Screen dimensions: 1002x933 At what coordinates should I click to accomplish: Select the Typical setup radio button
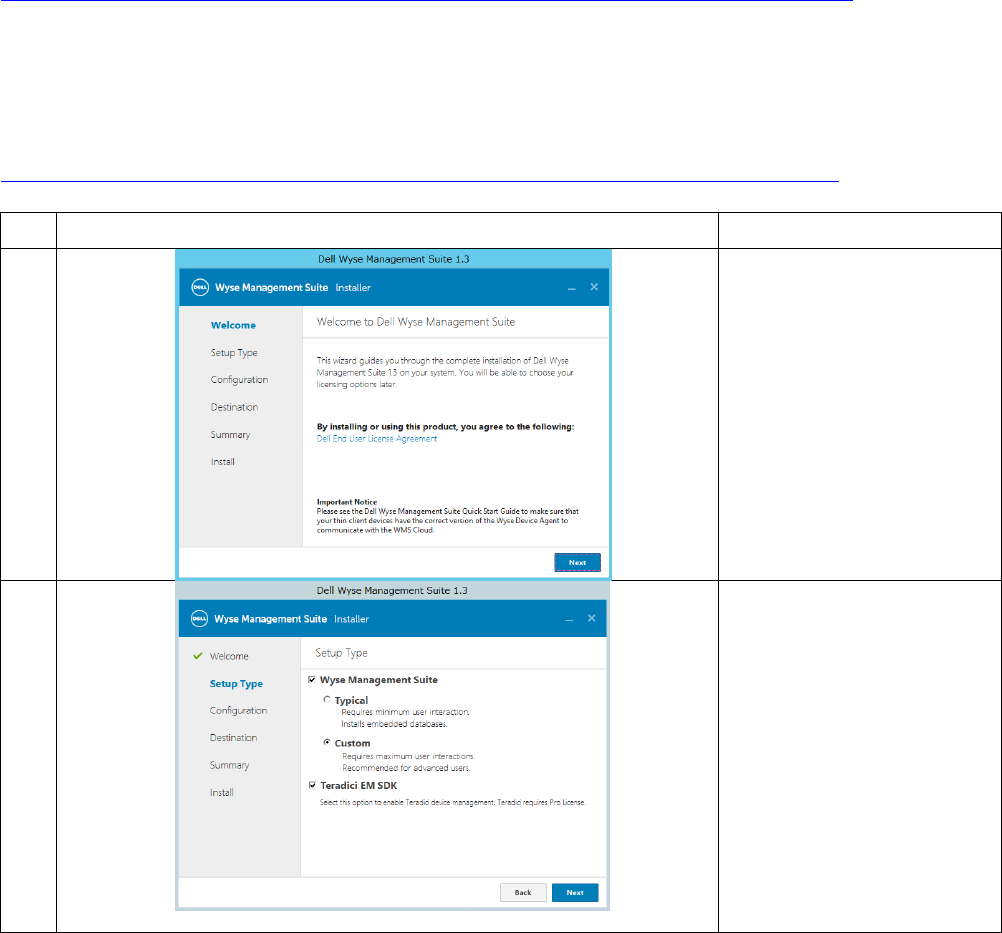[327, 700]
